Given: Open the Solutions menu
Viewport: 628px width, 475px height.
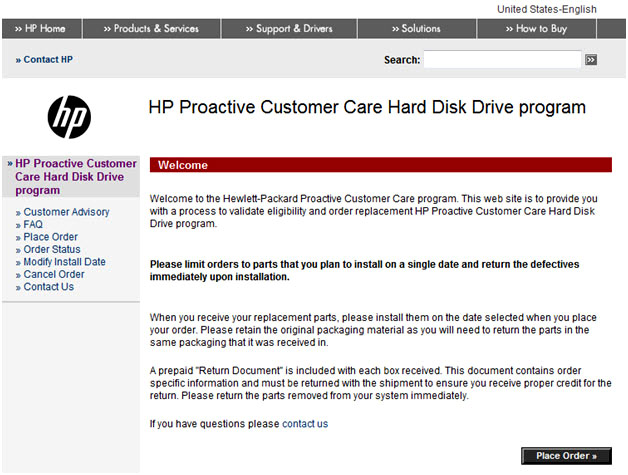Looking at the screenshot, I should point(416,29).
